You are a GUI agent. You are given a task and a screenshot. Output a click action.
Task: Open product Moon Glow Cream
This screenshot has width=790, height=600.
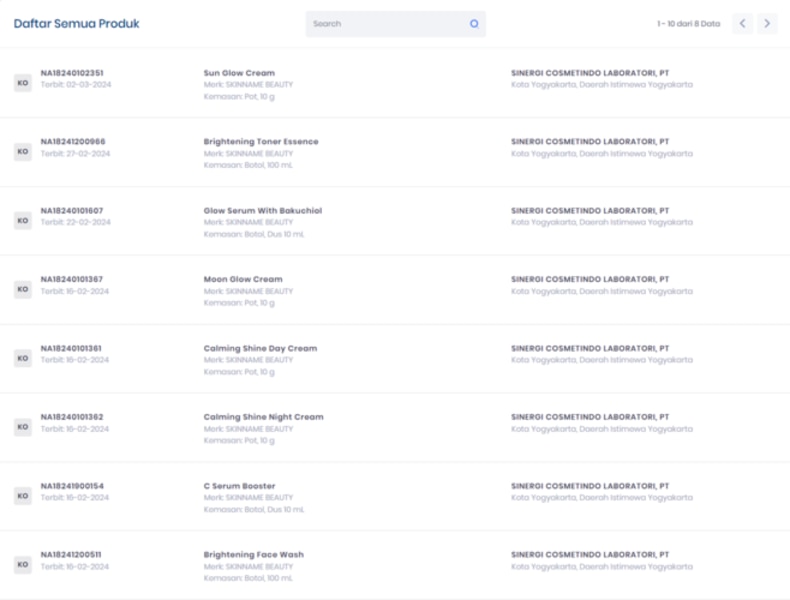coord(243,279)
